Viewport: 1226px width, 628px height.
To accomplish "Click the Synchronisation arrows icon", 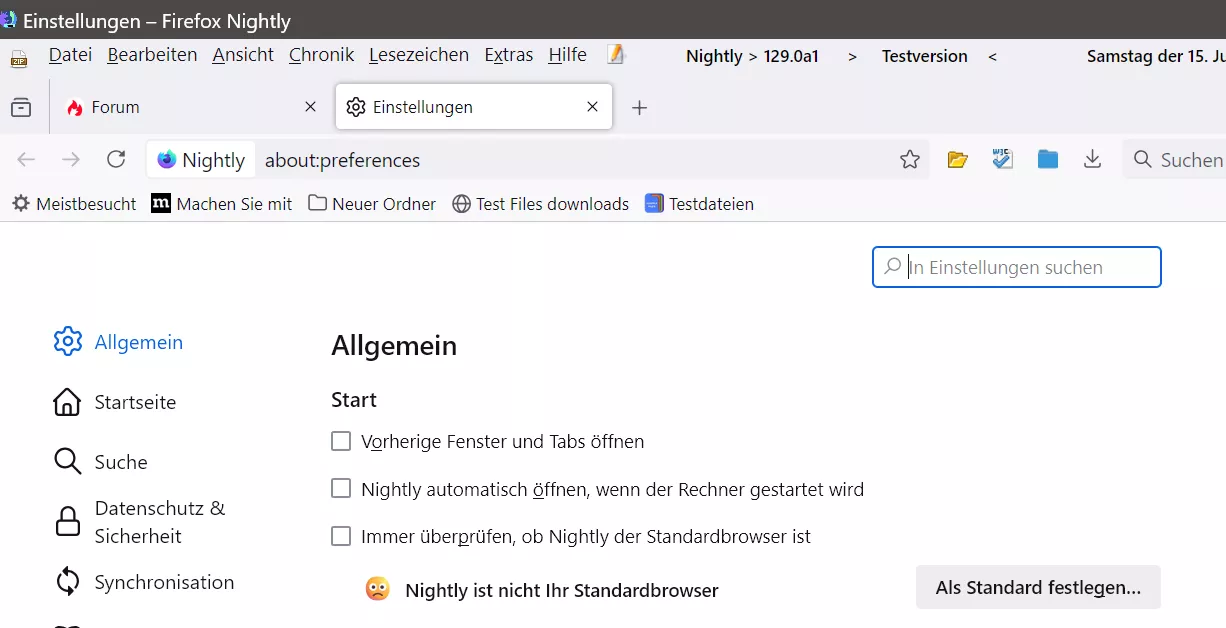I will pyautogui.click(x=67, y=582).
